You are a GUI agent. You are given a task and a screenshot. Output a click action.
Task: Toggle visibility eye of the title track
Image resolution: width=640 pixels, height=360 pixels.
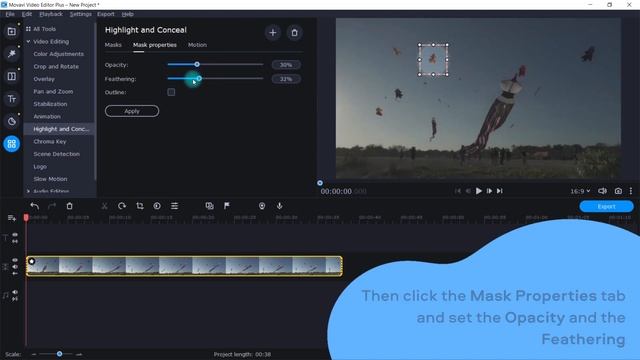click(15, 235)
